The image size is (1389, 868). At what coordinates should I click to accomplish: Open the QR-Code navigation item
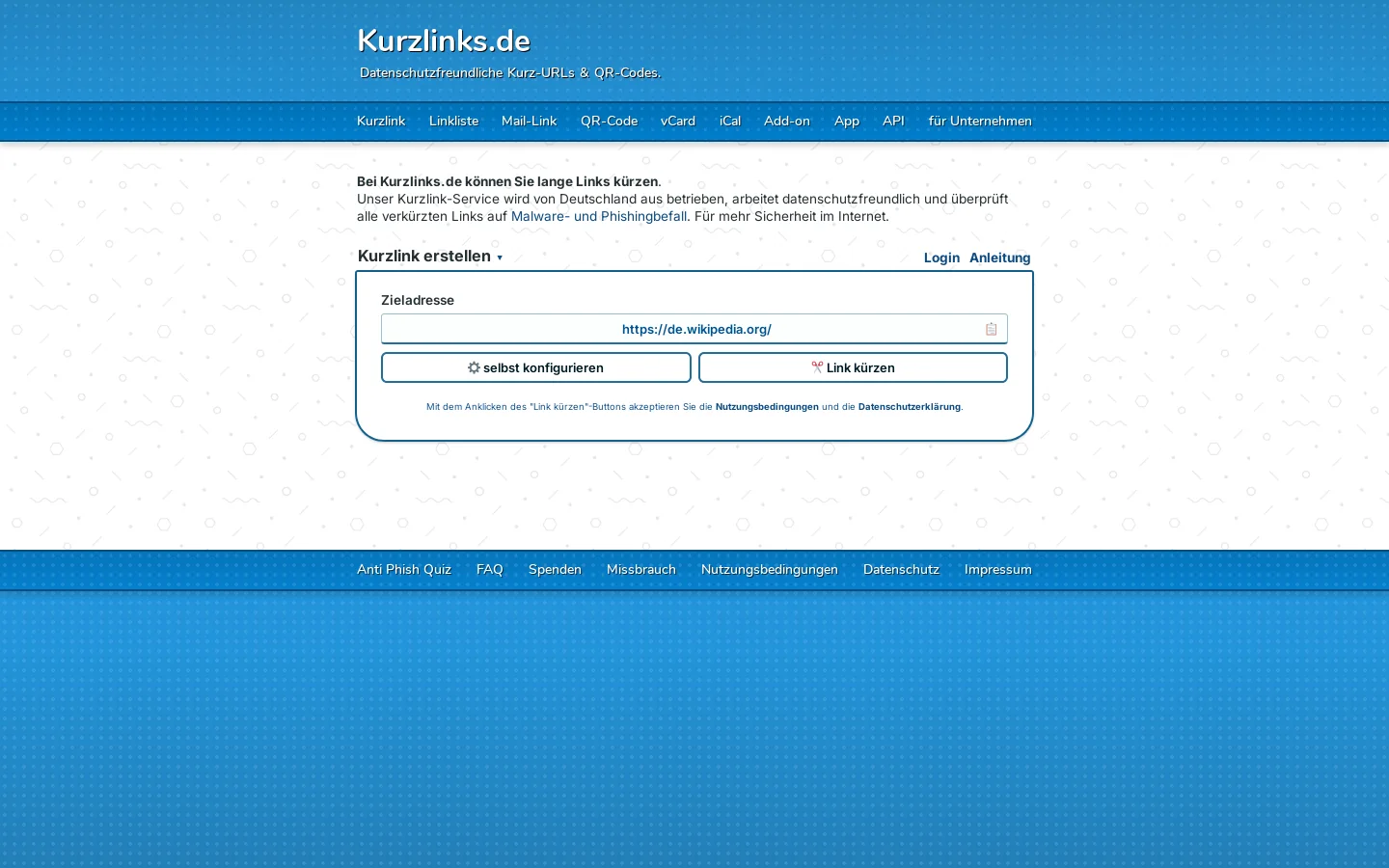pyautogui.click(x=609, y=121)
